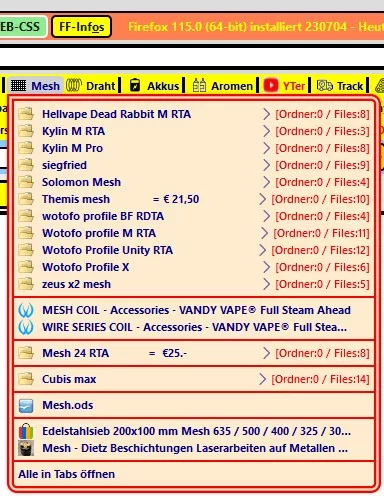Click the Akkus battery icon
Image resolution: width=384 pixels, height=504 pixels.
135,85
